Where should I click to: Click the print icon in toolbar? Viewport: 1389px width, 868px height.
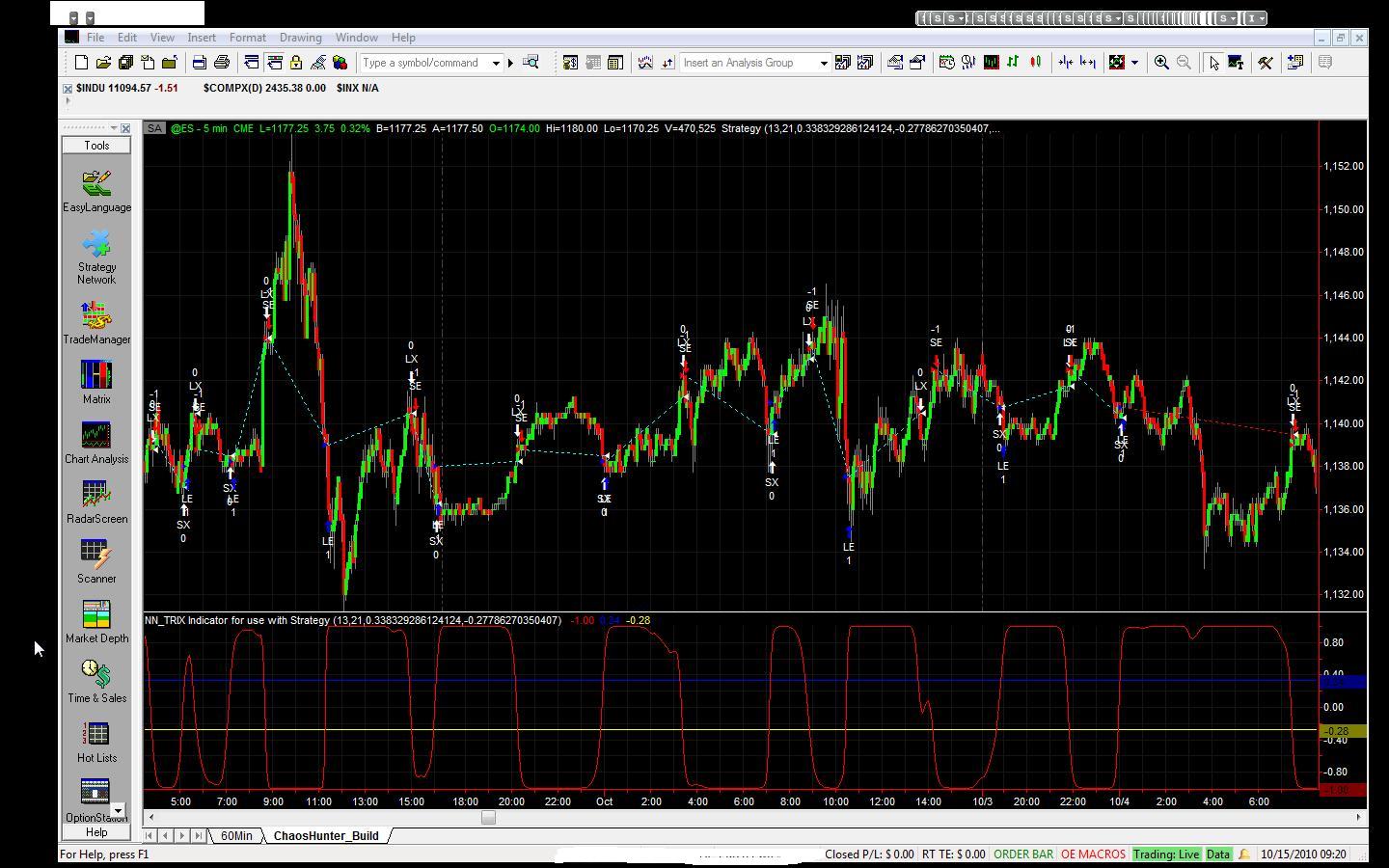[x=221, y=63]
